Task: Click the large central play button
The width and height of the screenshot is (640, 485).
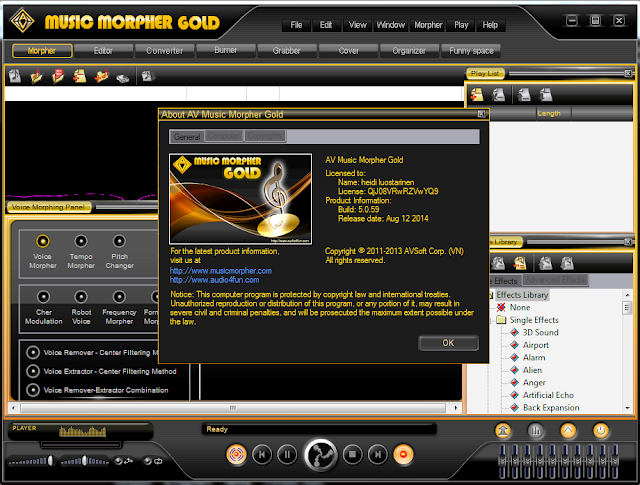Action: [x=321, y=455]
